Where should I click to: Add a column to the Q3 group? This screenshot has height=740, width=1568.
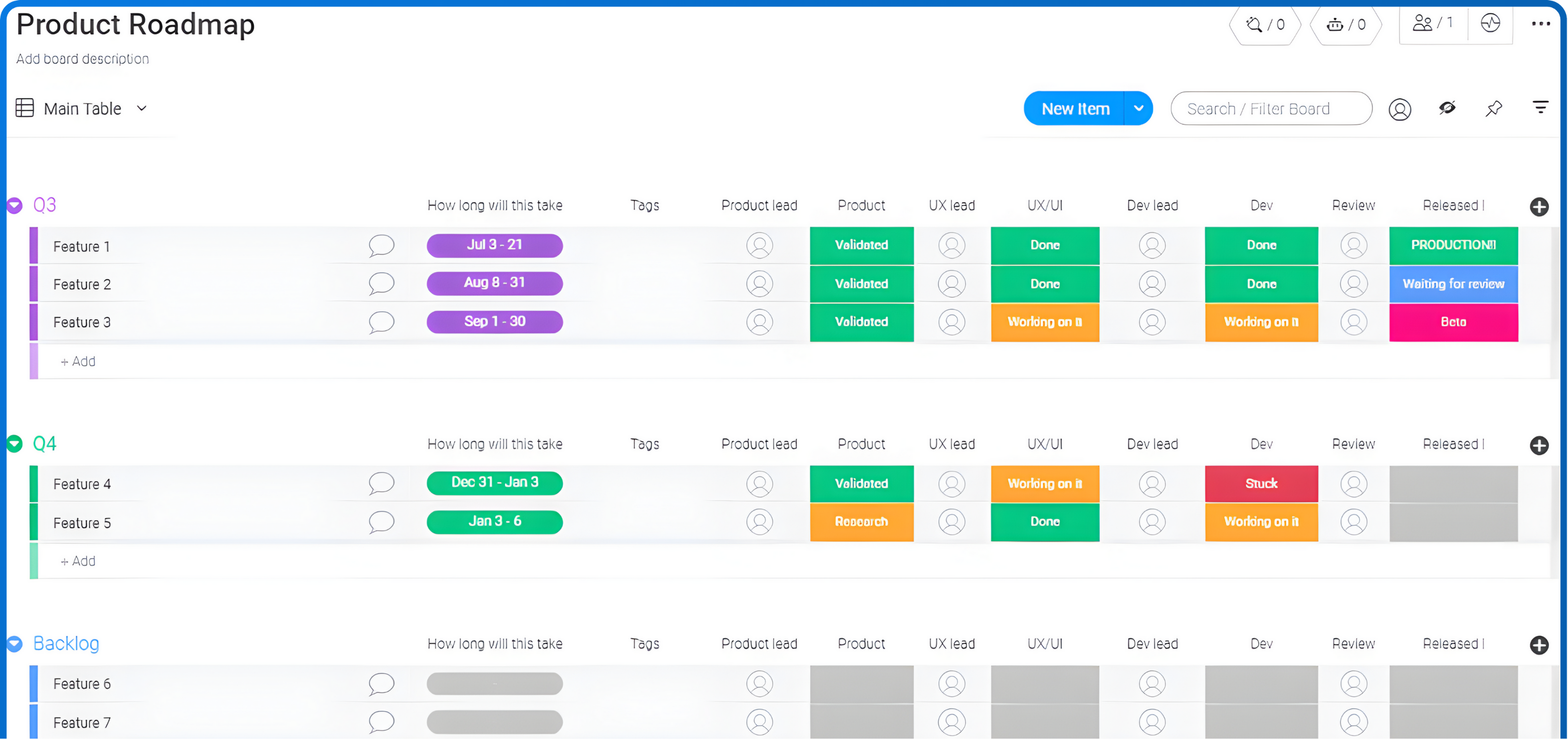1539,207
